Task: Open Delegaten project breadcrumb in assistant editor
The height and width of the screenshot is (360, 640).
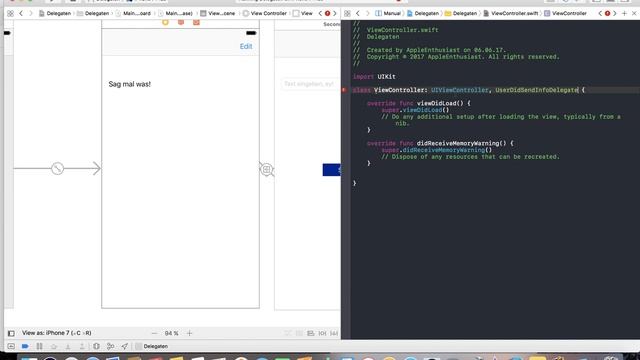Action: (422, 13)
